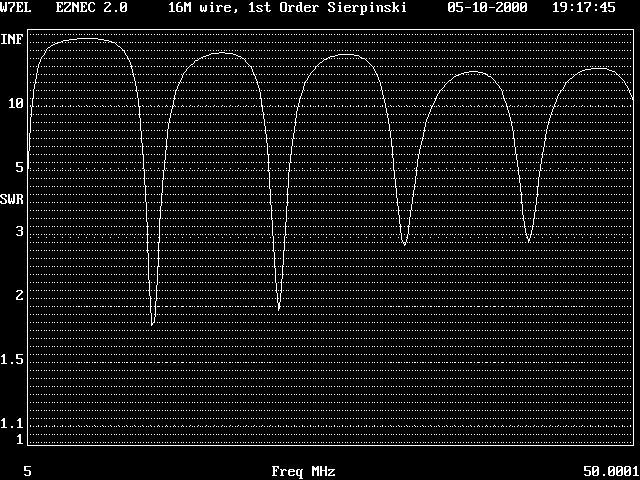Screen dimensions: 640x480
Task: Click the W7EL author label
Action: tap(16, 8)
